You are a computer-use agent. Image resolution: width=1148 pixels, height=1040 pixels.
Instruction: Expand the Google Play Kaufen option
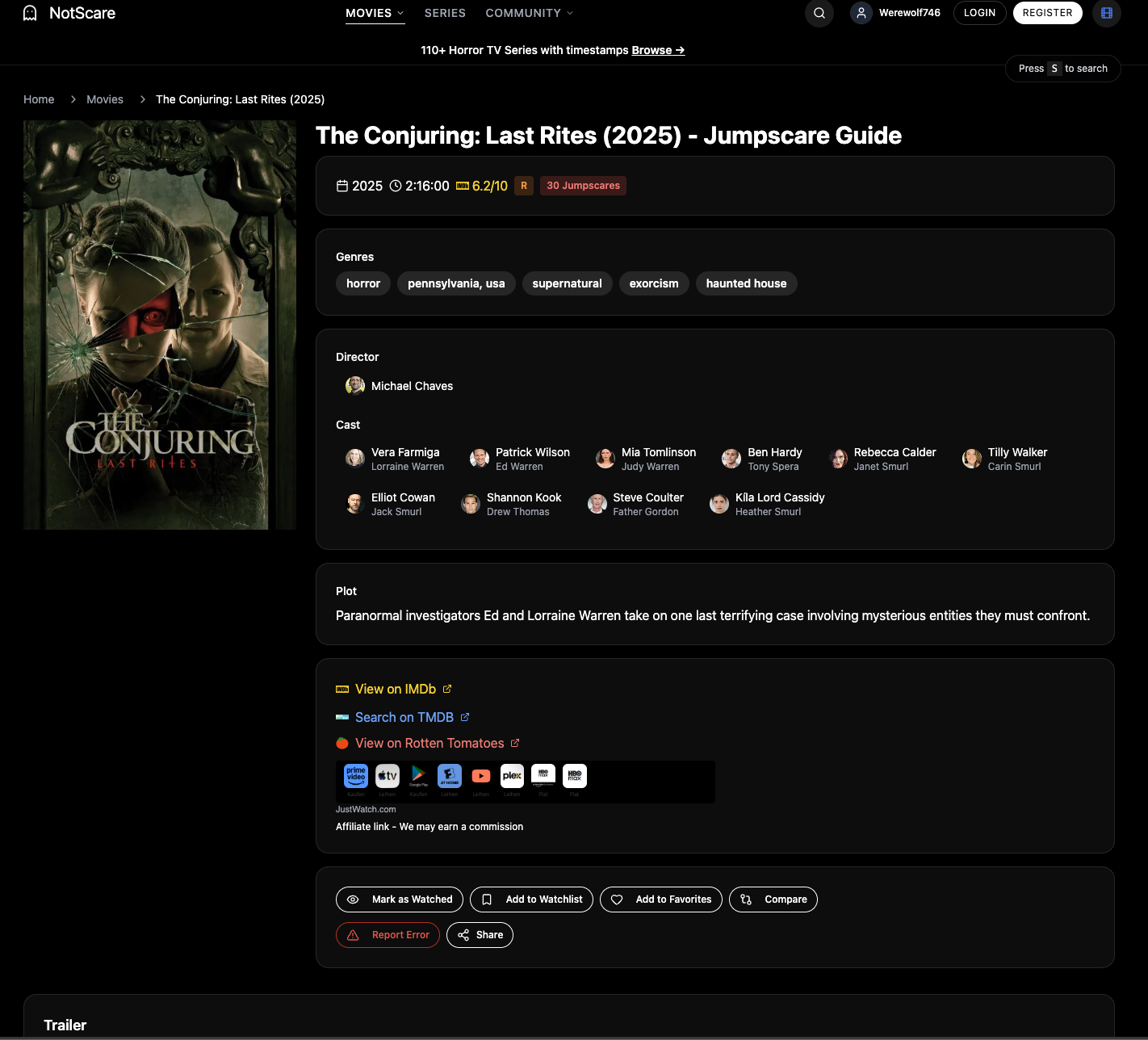pos(418,776)
